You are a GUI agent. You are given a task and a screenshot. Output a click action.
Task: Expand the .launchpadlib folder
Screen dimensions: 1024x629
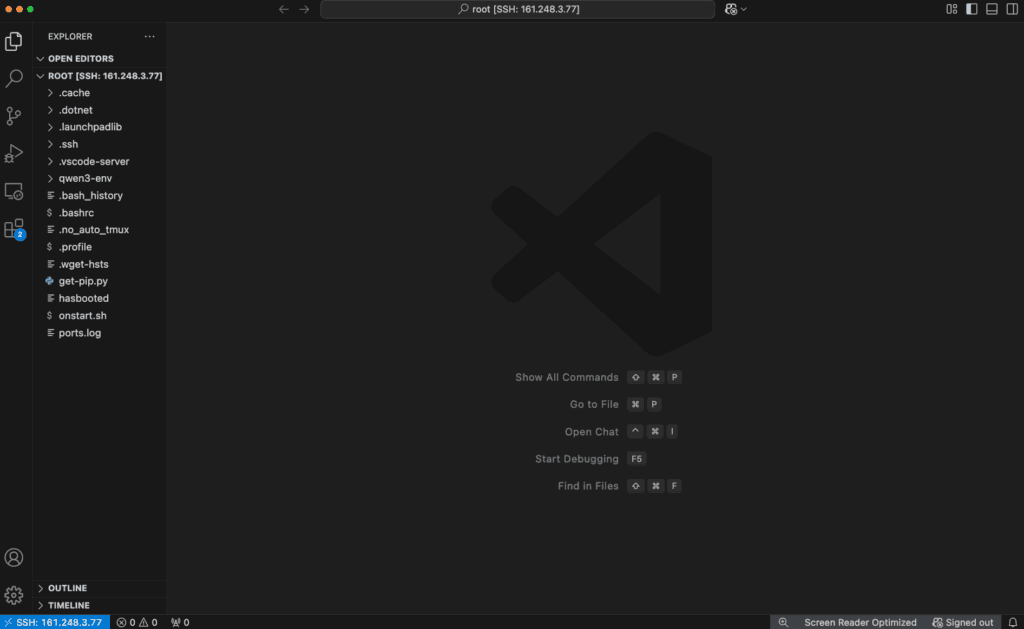99,127
